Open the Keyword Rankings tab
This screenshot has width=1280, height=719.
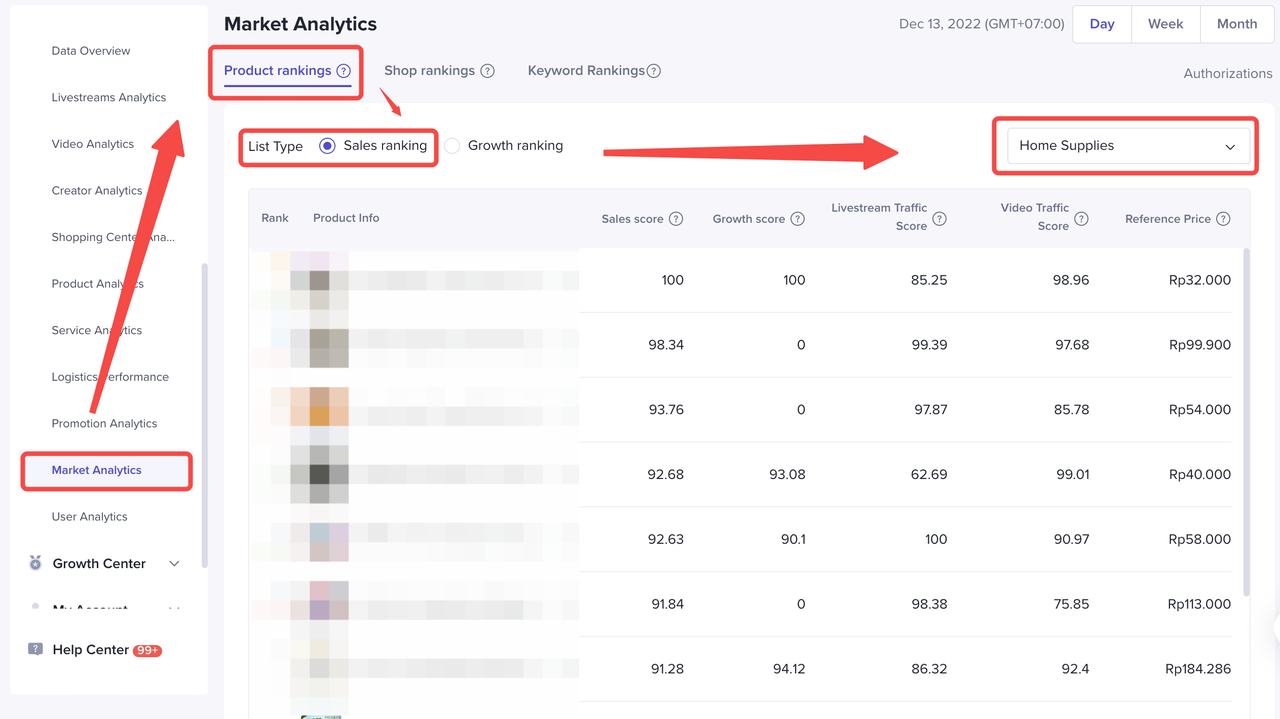click(x=585, y=71)
